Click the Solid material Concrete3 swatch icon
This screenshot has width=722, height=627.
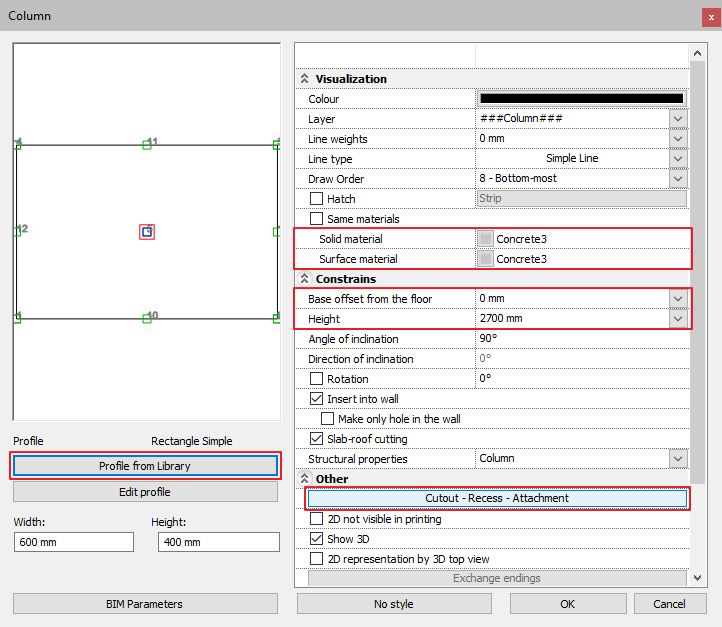[486, 239]
